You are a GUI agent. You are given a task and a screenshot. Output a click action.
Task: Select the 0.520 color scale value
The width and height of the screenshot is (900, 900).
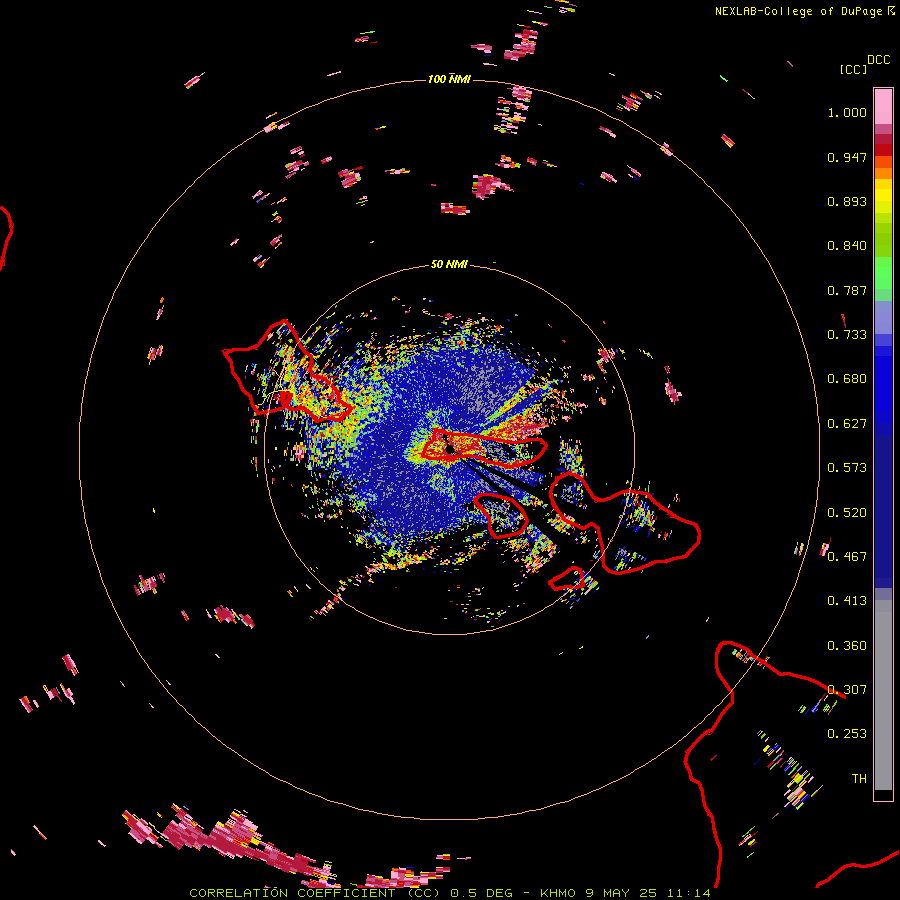pyautogui.click(x=847, y=513)
